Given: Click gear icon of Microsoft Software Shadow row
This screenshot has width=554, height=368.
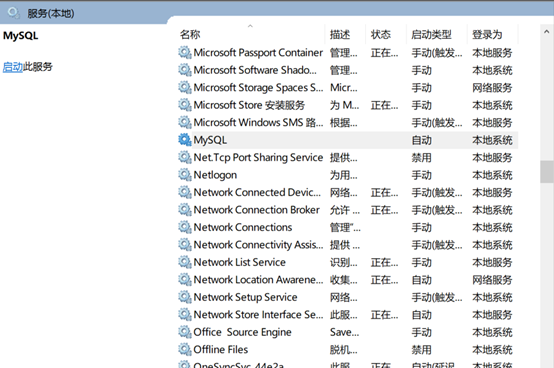Looking at the screenshot, I should (x=184, y=70).
